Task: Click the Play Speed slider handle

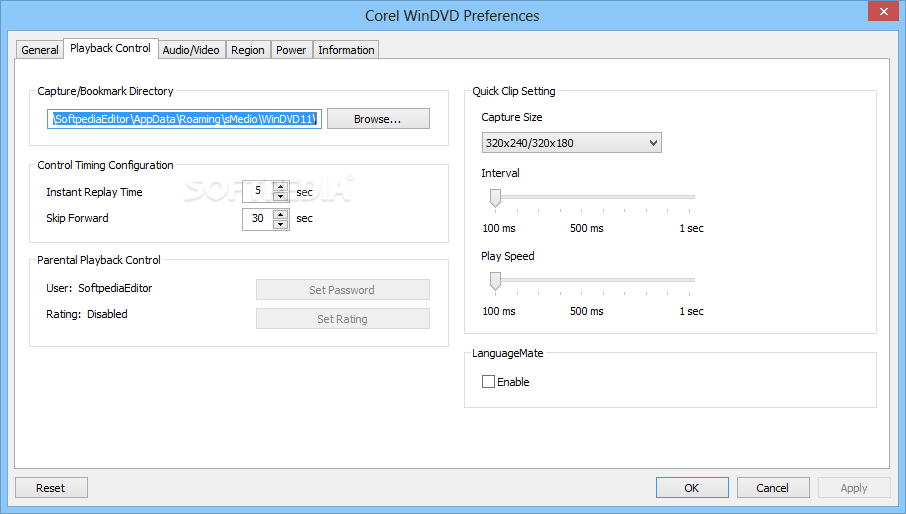Action: tap(495, 281)
